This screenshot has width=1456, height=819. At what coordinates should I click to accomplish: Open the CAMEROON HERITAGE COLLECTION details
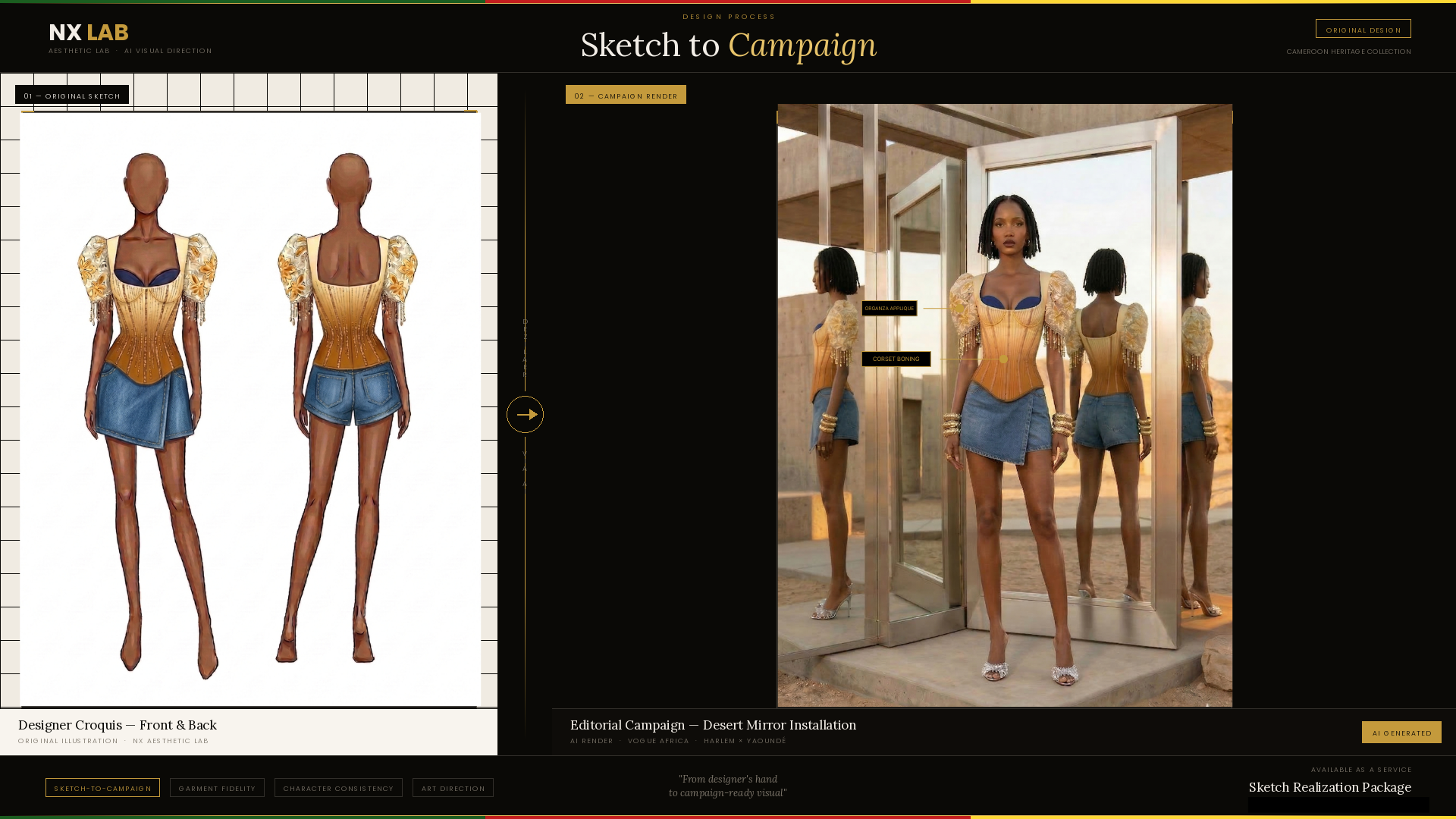(1348, 52)
